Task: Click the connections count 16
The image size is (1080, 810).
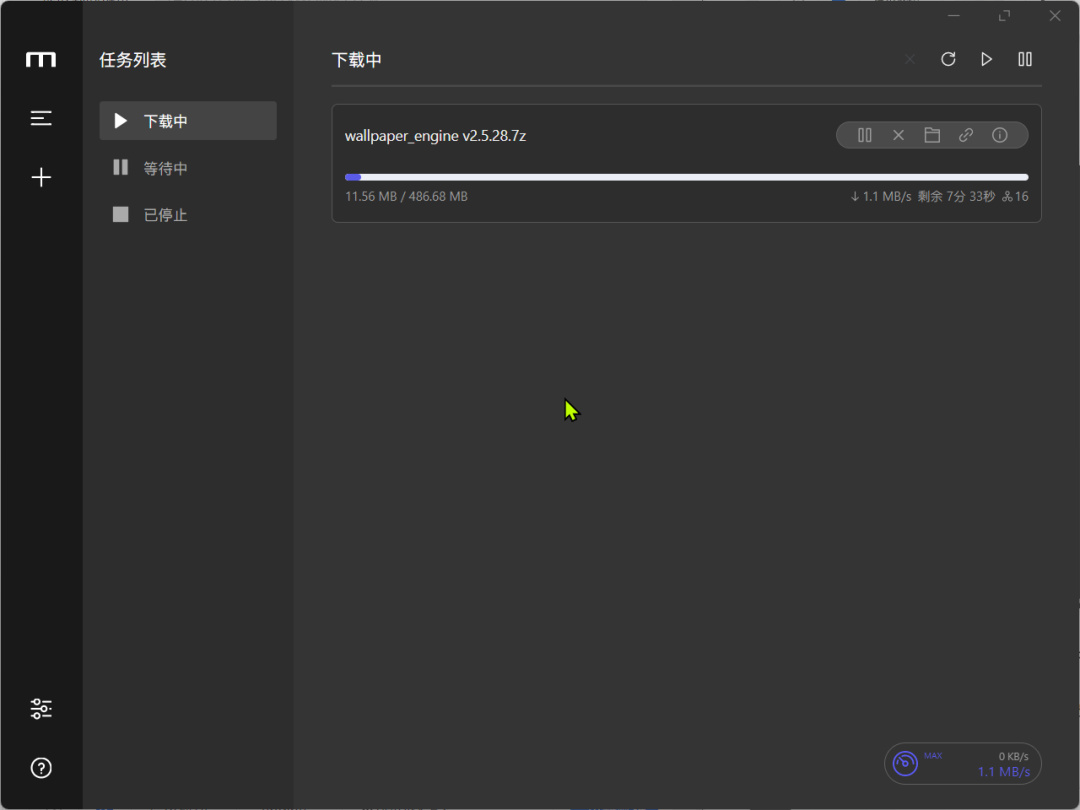Action: 1015,196
